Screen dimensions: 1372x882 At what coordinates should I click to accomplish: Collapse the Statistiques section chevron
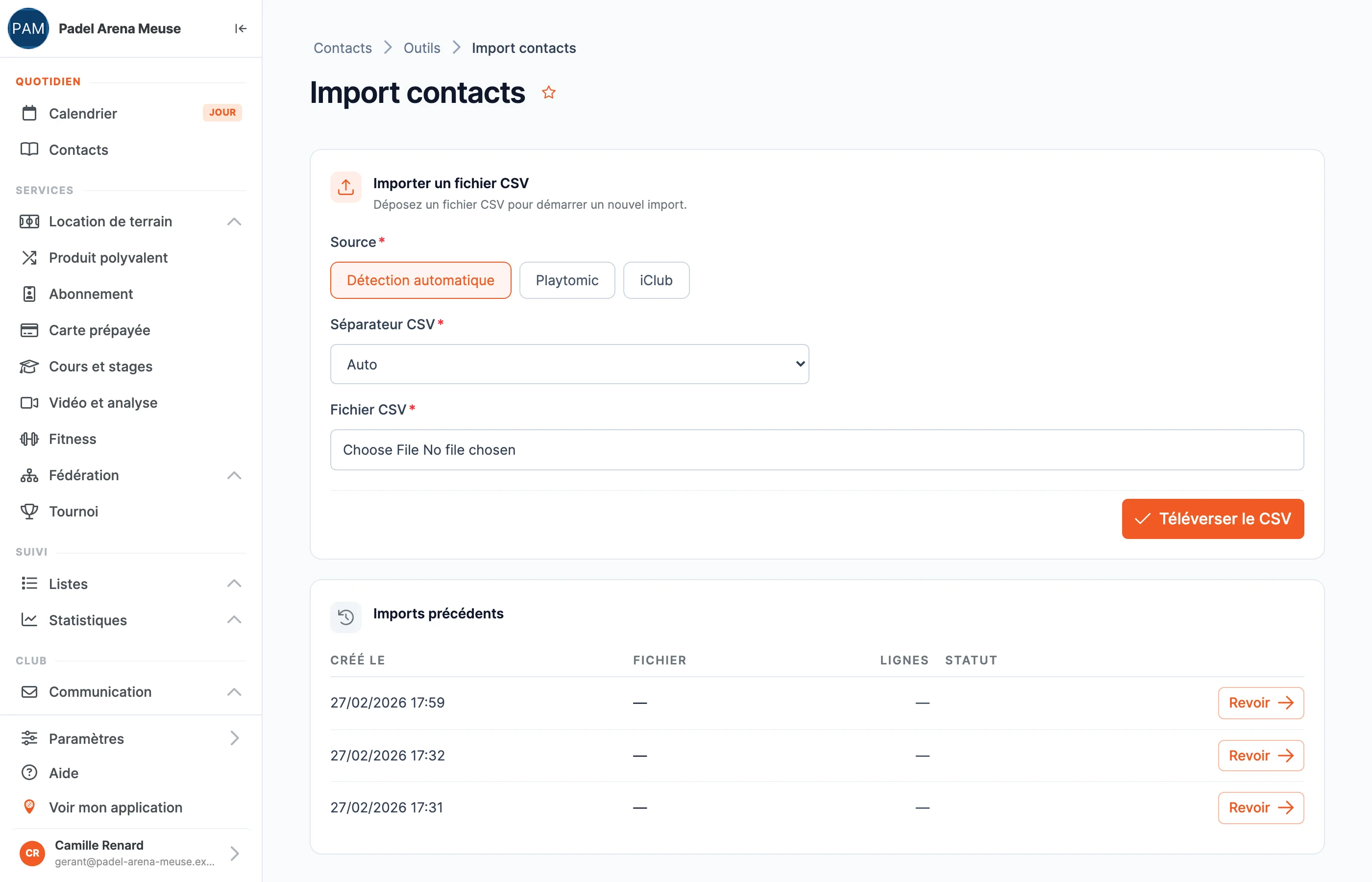point(234,619)
